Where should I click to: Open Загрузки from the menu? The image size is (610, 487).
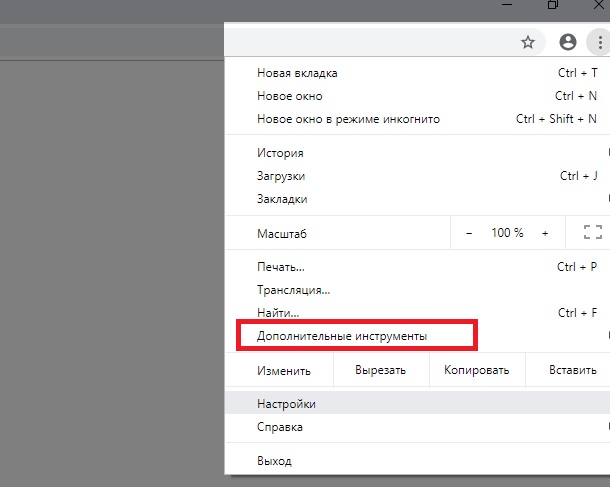click(x=281, y=176)
